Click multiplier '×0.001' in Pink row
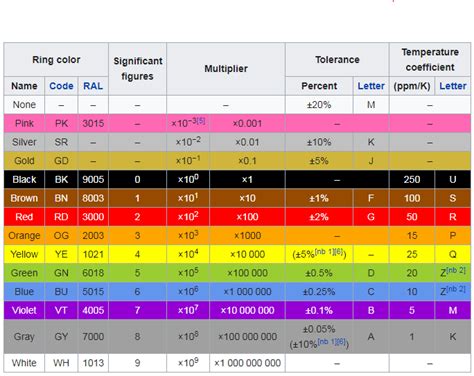Image resolution: width=474 pixels, height=376 pixels. click(247, 123)
